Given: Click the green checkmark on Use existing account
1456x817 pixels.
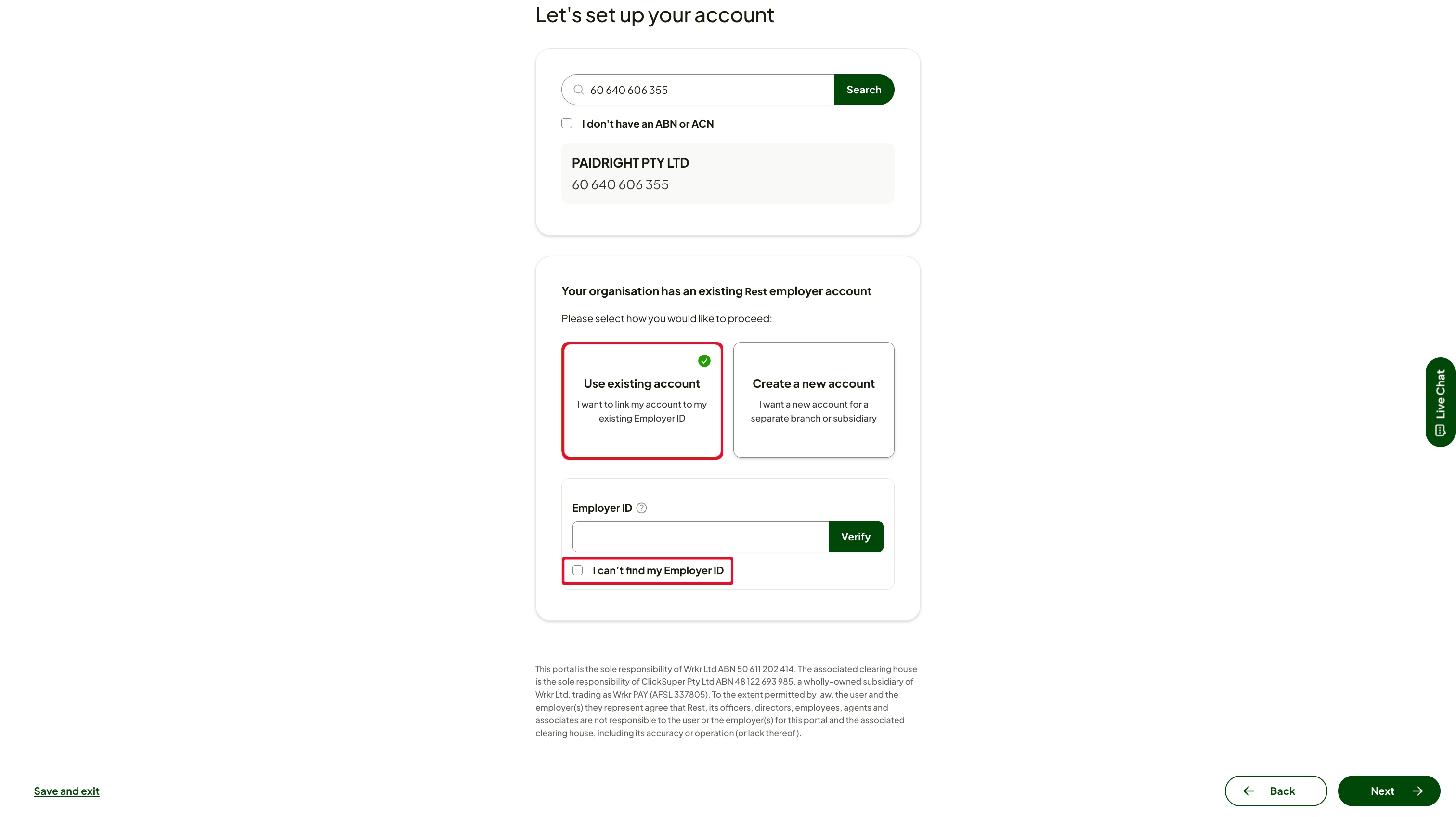Looking at the screenshot, I should point(704,361).
